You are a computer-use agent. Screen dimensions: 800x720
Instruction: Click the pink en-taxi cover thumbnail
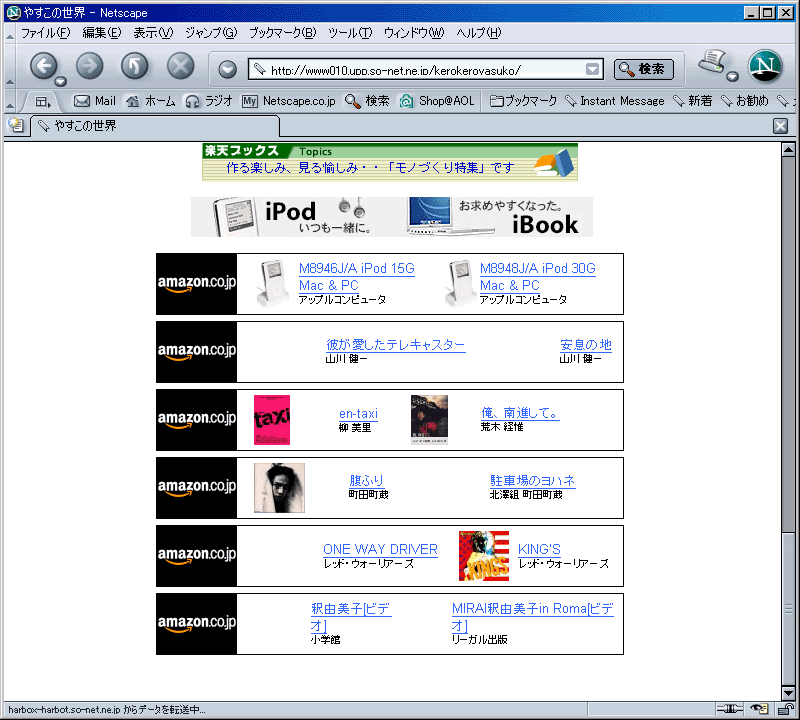point(272,420)
